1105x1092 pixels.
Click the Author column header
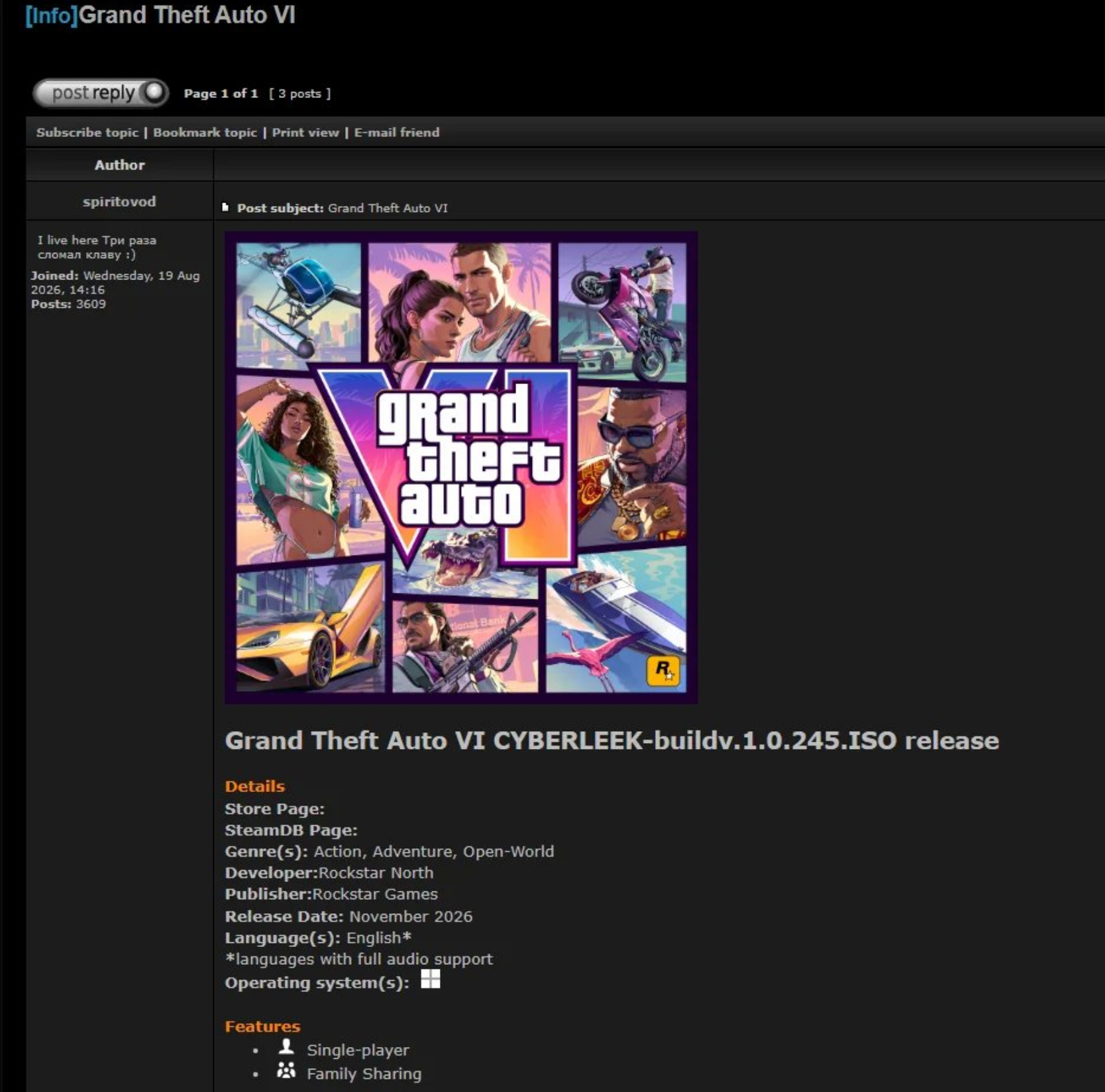119,165
